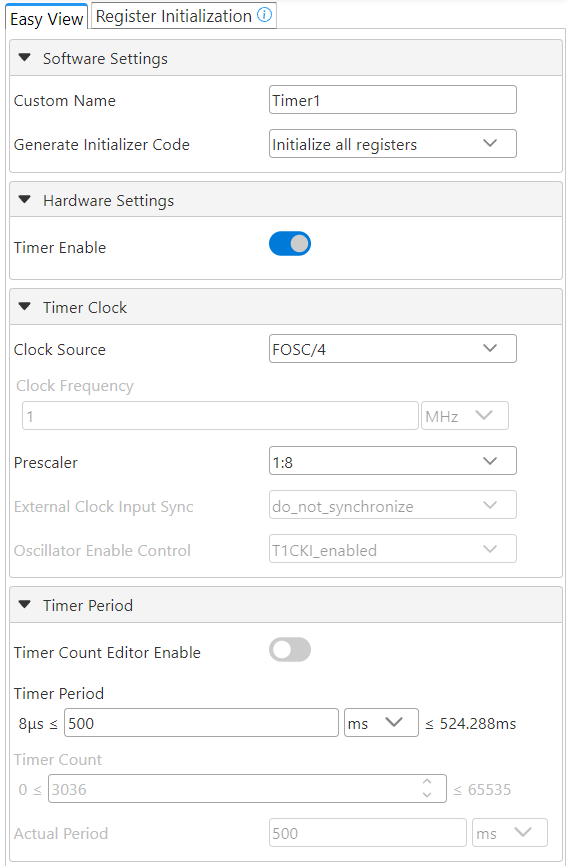Screen dimensions: 571x866
Task: Click the Timer Period field showing 500
Action: pos(201,722)
